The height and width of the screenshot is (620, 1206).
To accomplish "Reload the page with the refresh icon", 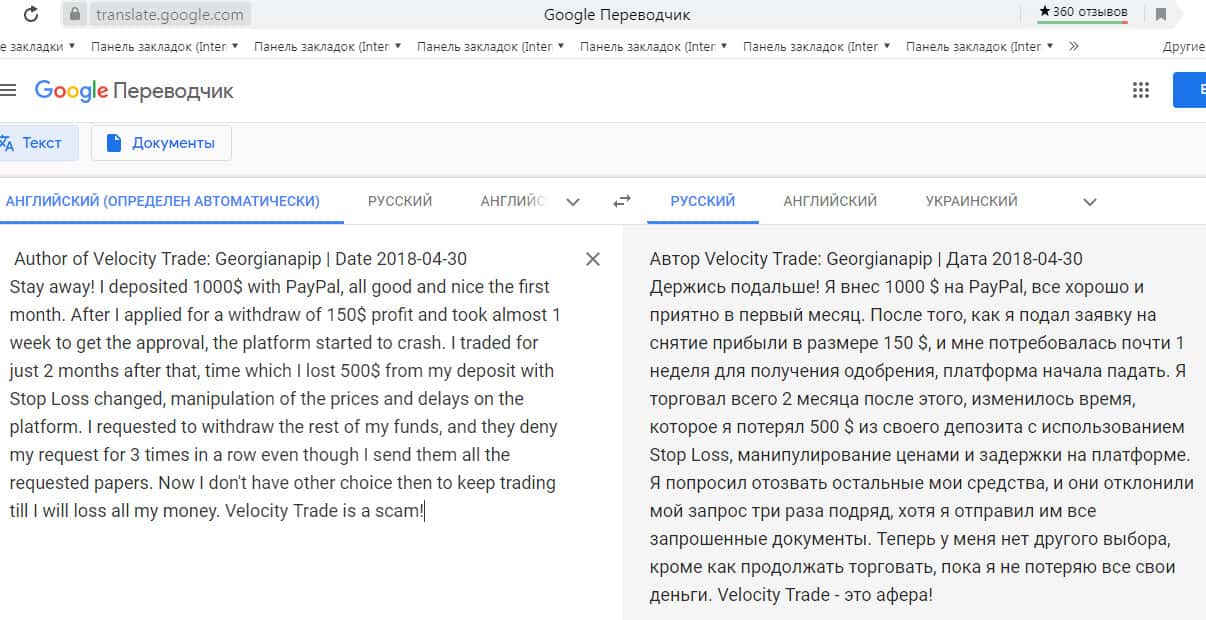I will tap(31, 14).
